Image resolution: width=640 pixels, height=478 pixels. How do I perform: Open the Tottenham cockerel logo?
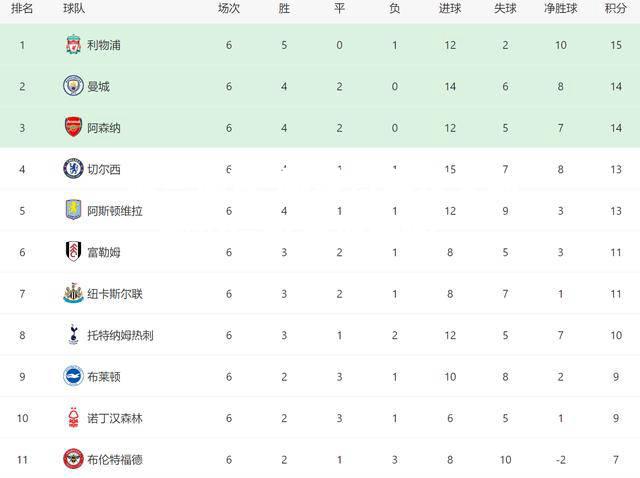point(73,335)
